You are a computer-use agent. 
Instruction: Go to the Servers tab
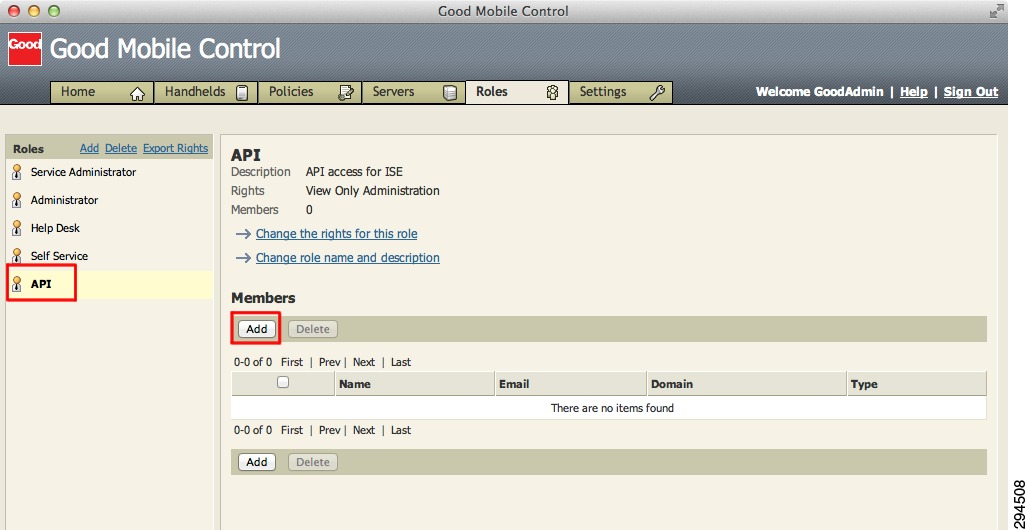click(414, 92)
